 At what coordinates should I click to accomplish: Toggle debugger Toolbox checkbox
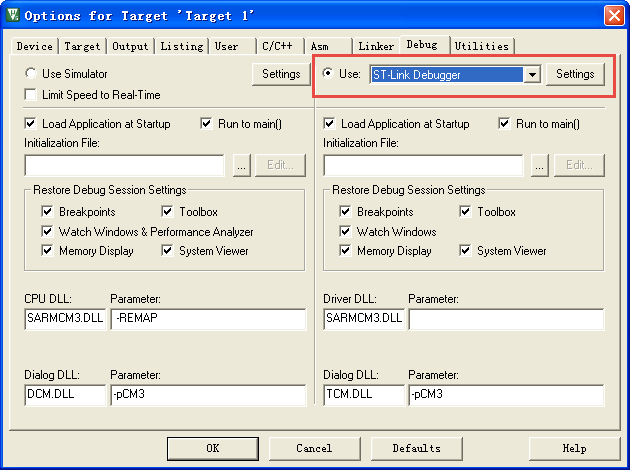coord(465,211)
